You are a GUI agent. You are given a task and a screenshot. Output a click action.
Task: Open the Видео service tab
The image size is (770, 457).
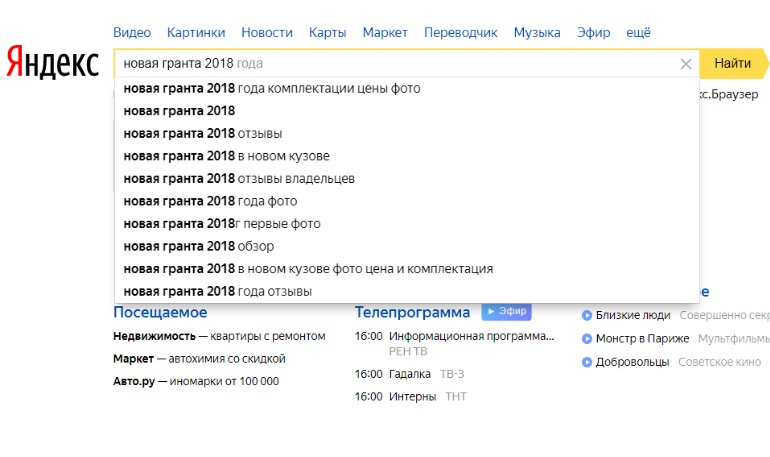[132, 32]
